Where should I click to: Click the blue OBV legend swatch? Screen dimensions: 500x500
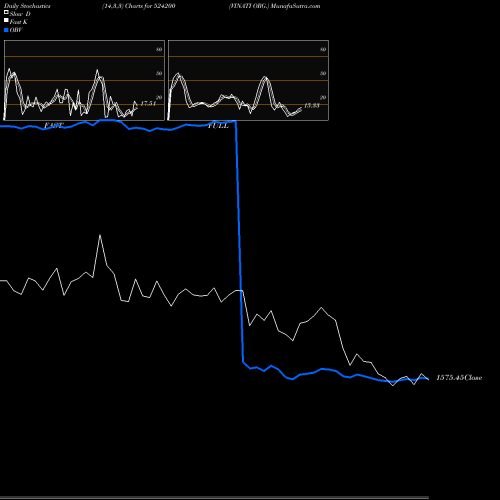(6, 30)
